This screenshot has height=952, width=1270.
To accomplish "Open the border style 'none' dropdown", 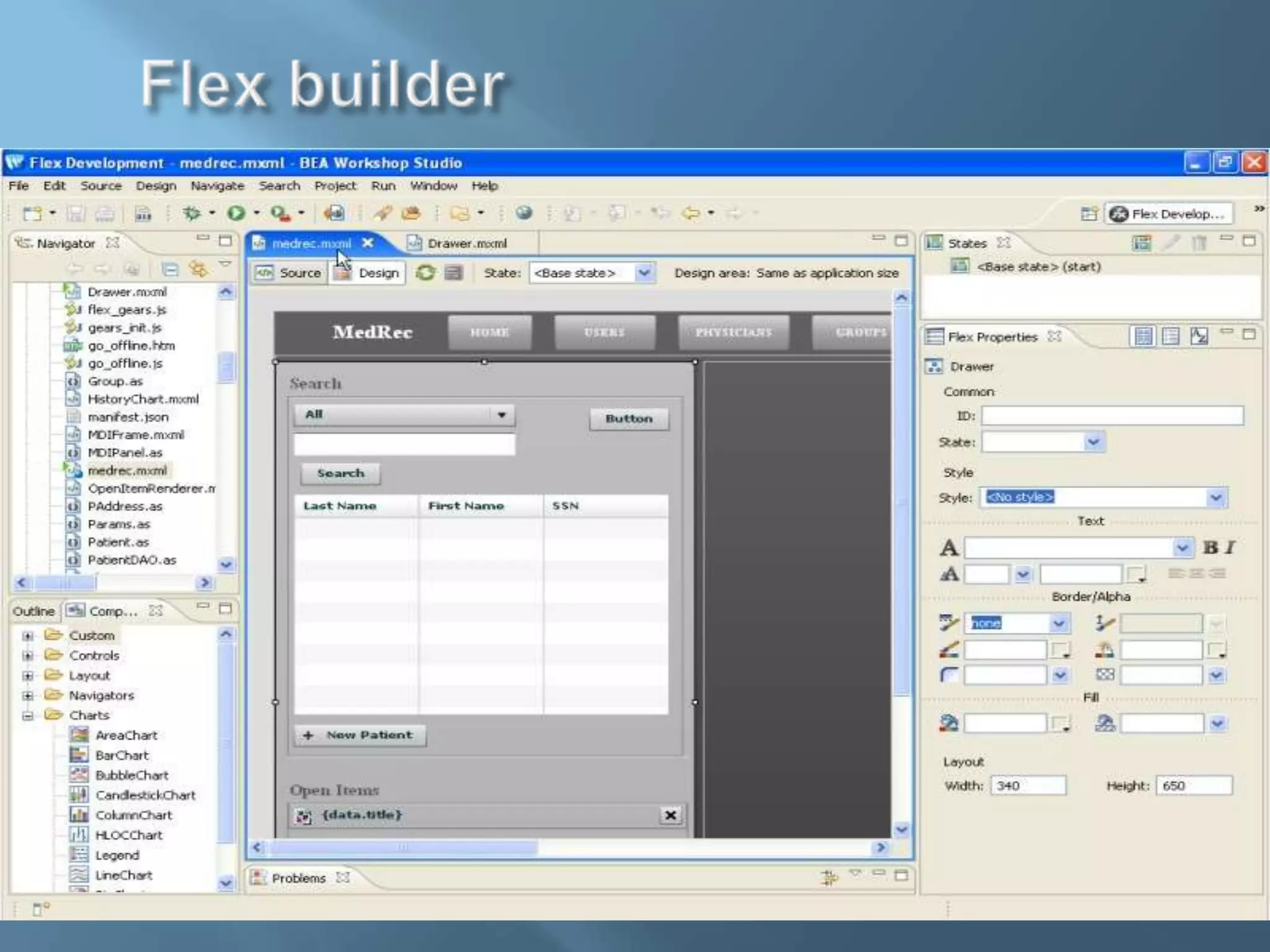I will [x=1059, y=624].
